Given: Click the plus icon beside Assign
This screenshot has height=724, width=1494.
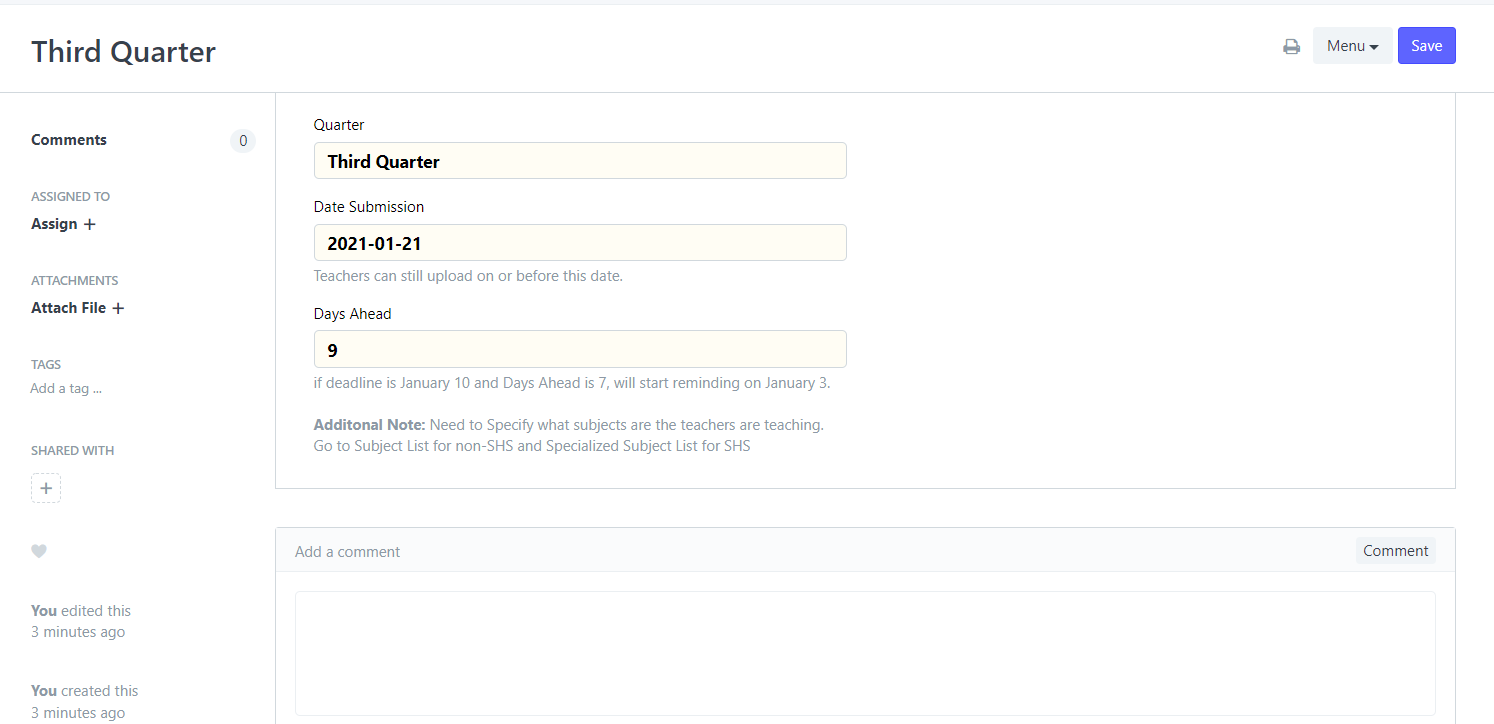Looking at the screenshot, I should tap(90, 224).
